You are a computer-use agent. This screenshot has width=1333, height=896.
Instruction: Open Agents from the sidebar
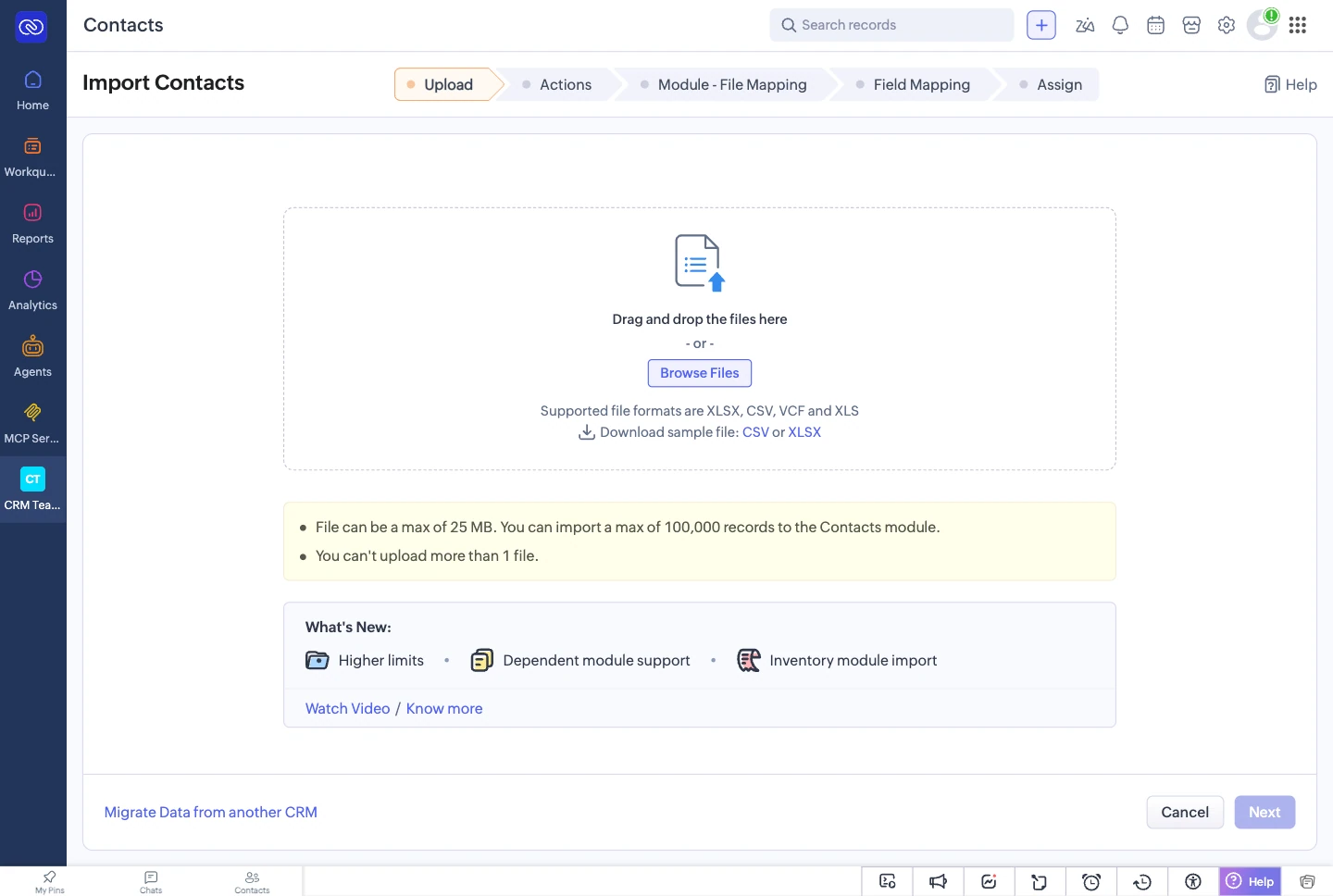click(x=32, y=357)
